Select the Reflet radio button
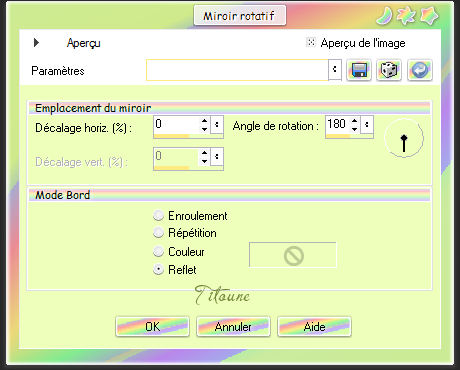The height and width of the screenshot is (370, 460). tap(158, 269)
